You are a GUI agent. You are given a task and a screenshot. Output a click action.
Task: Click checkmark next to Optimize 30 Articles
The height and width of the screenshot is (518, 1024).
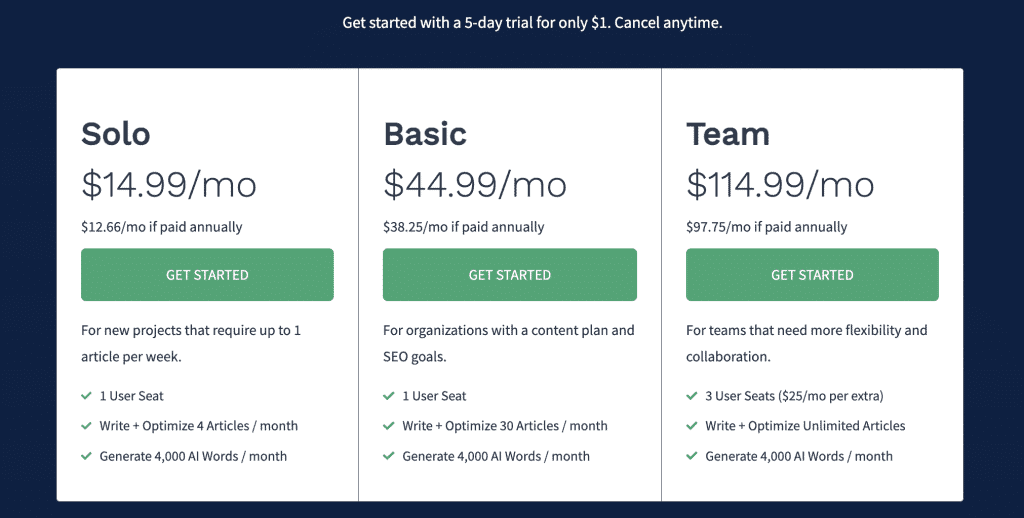(x=389, y=426)
